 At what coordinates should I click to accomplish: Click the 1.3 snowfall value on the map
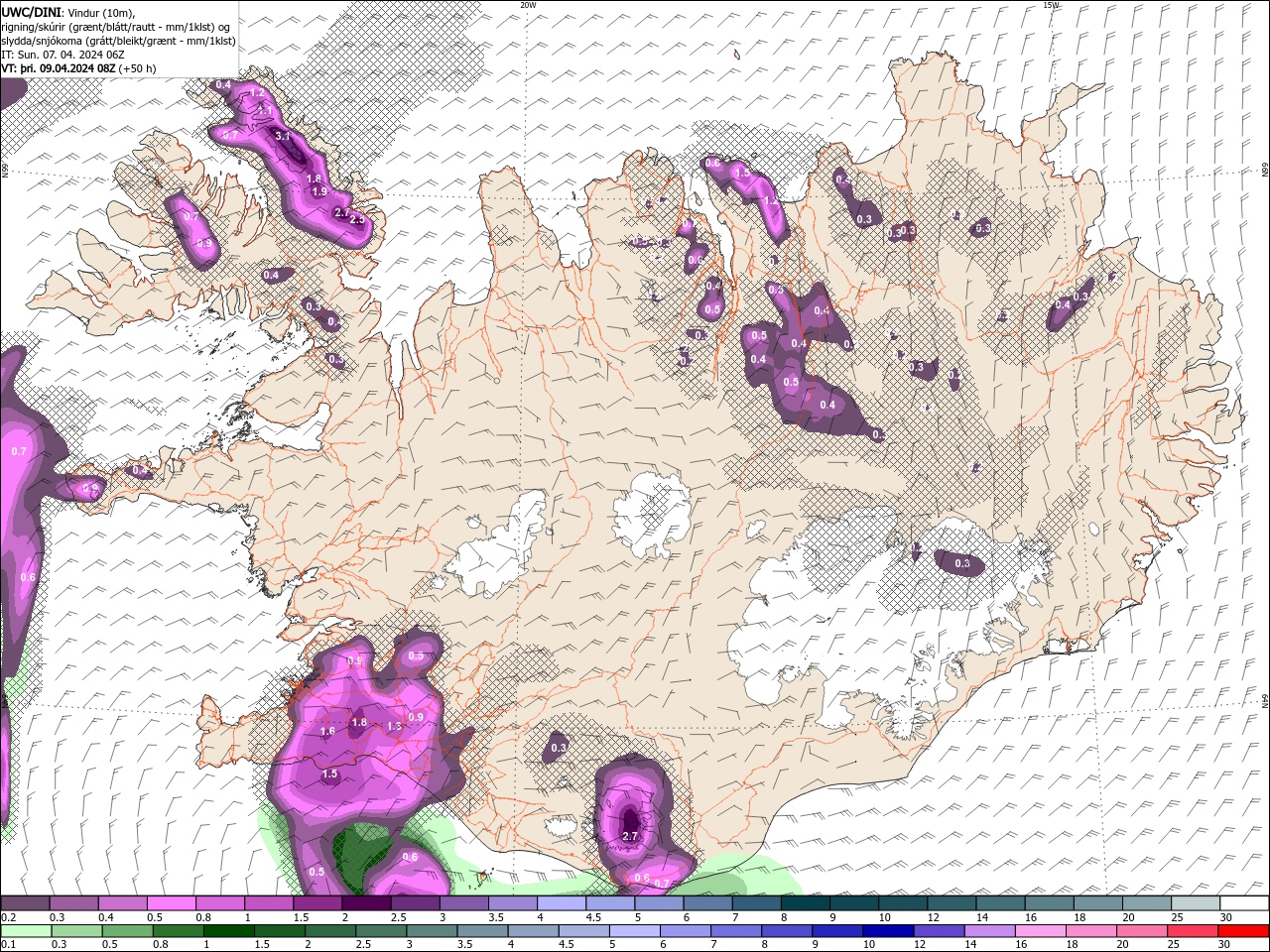coord(394,726)
